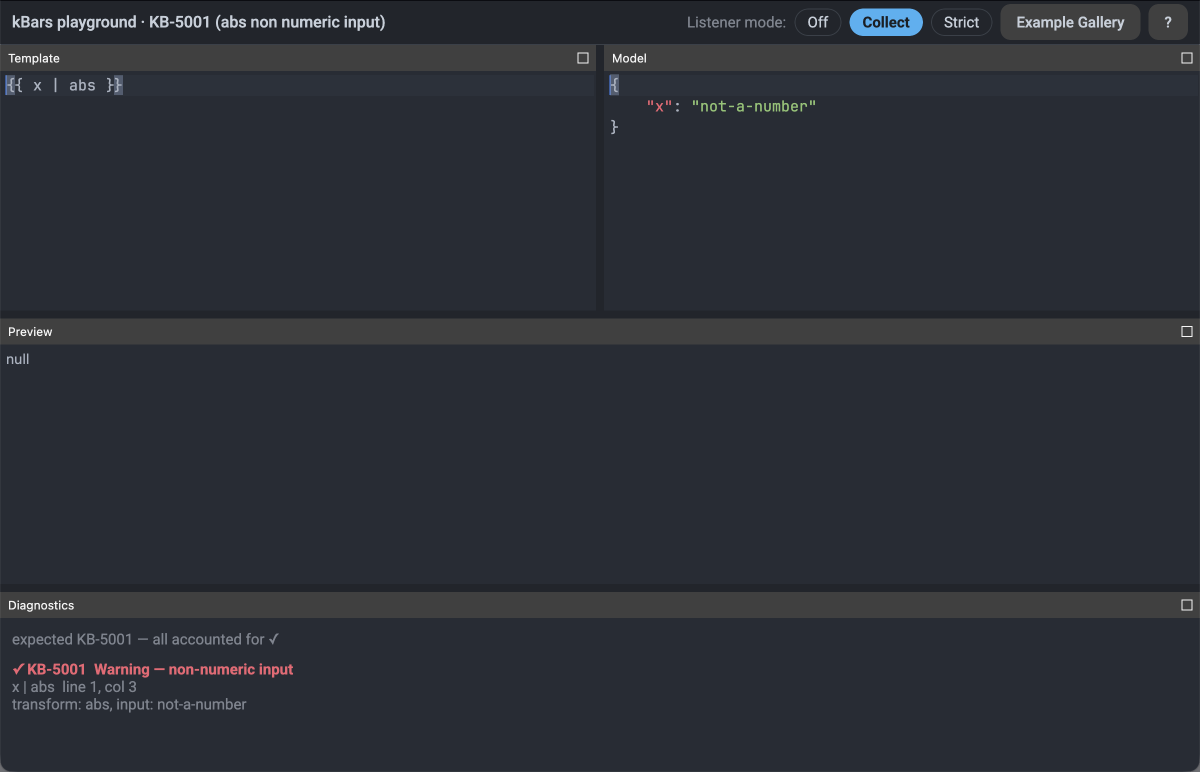Click the Preview panel header label
The height and width of the screenshot is (772, 1200).
tap(30, 331)
